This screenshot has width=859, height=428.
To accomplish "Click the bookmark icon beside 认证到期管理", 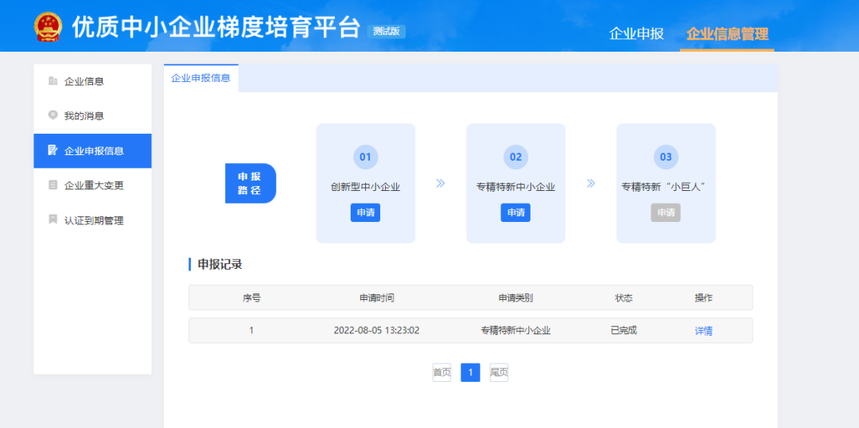I will [53, 220].
